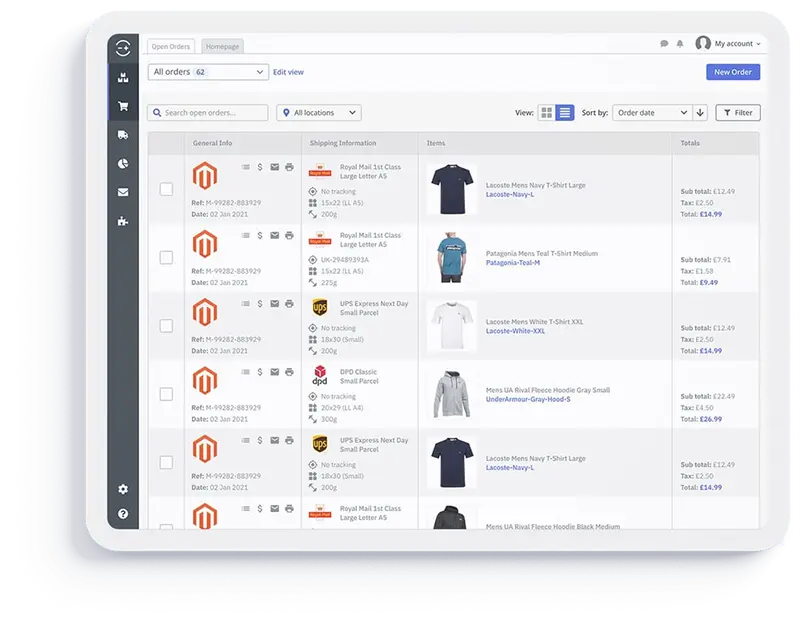Screen dimensions: 800x626
Task: Open the shipping truck icon in sidebar
Action: [123, 135]
